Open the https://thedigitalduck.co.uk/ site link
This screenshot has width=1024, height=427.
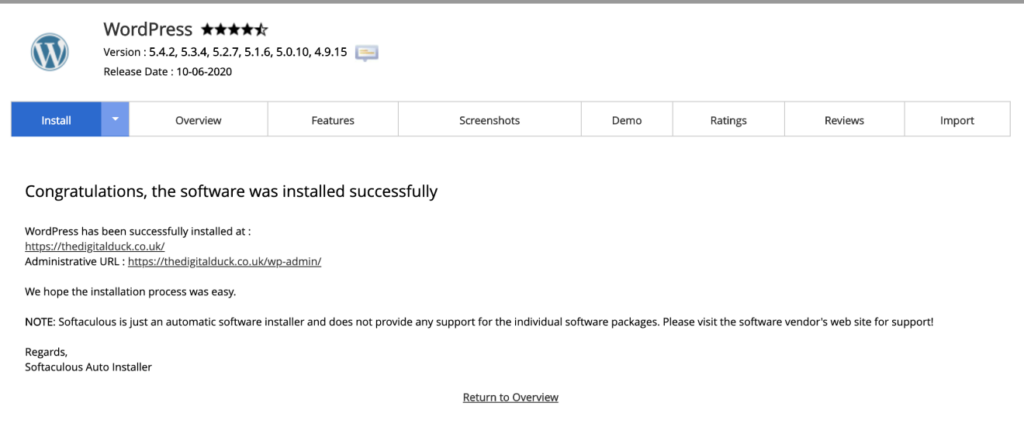click(95, 246)
